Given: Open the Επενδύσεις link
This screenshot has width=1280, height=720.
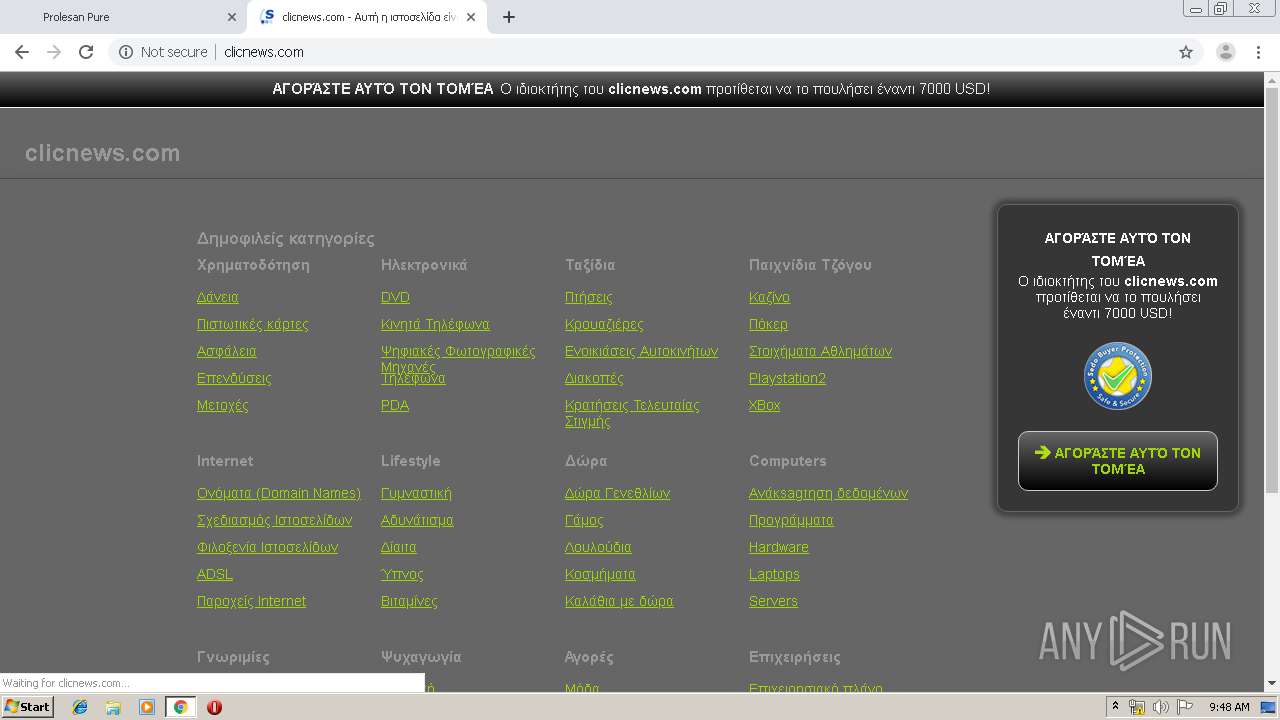Looking at the screenshot, I should coord(234,378).
